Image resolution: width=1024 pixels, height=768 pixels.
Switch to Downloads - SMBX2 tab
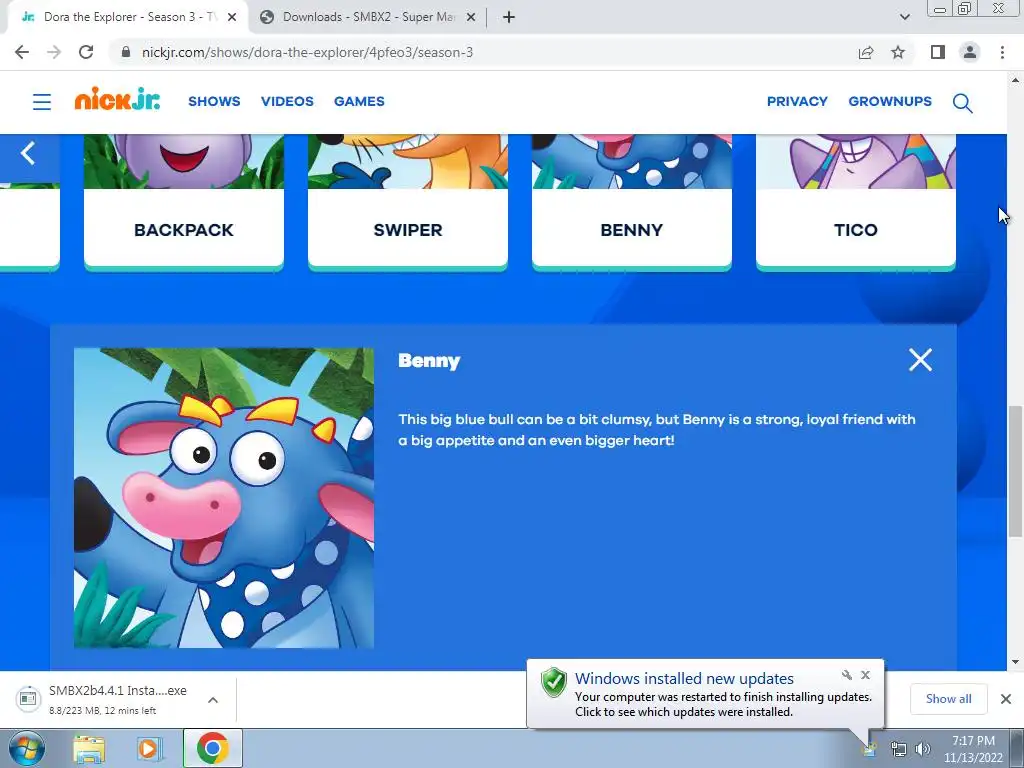click(x=368, y=17)
